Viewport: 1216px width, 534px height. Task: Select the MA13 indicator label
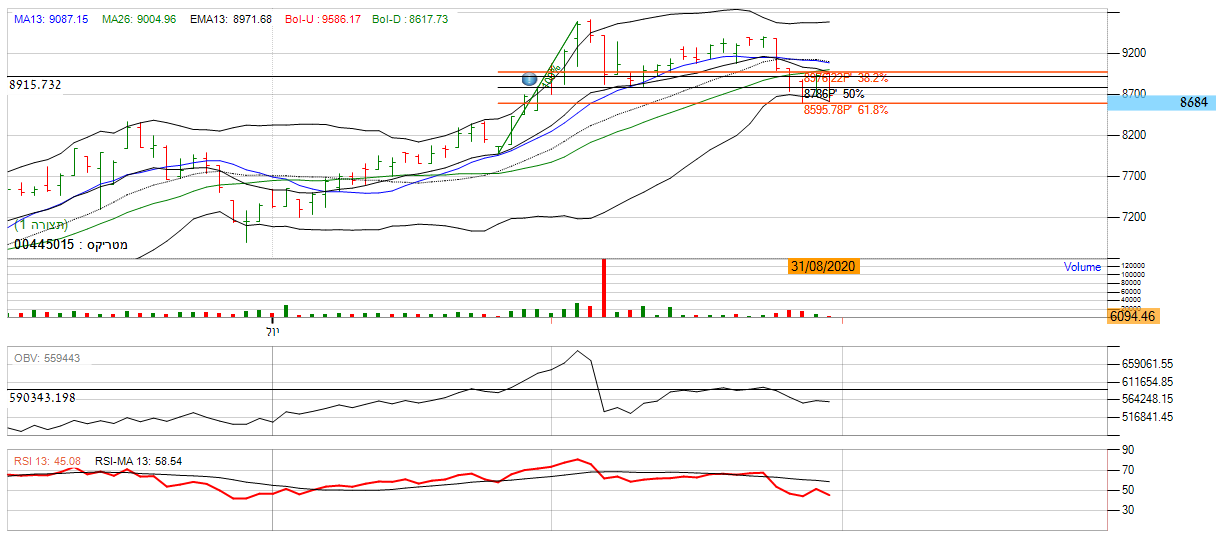point(51,20)
